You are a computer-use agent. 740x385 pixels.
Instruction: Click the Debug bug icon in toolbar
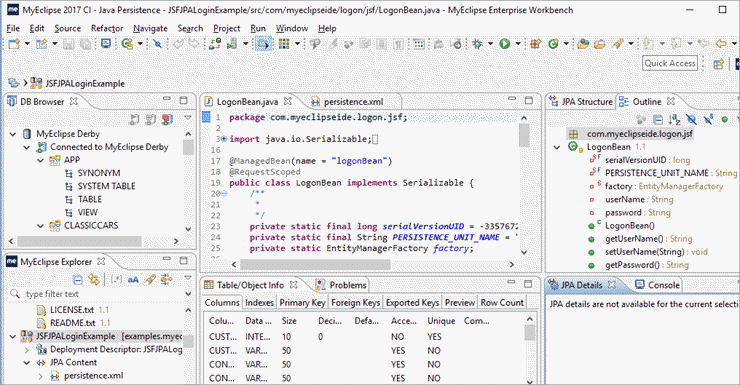(x=477, y=44)
